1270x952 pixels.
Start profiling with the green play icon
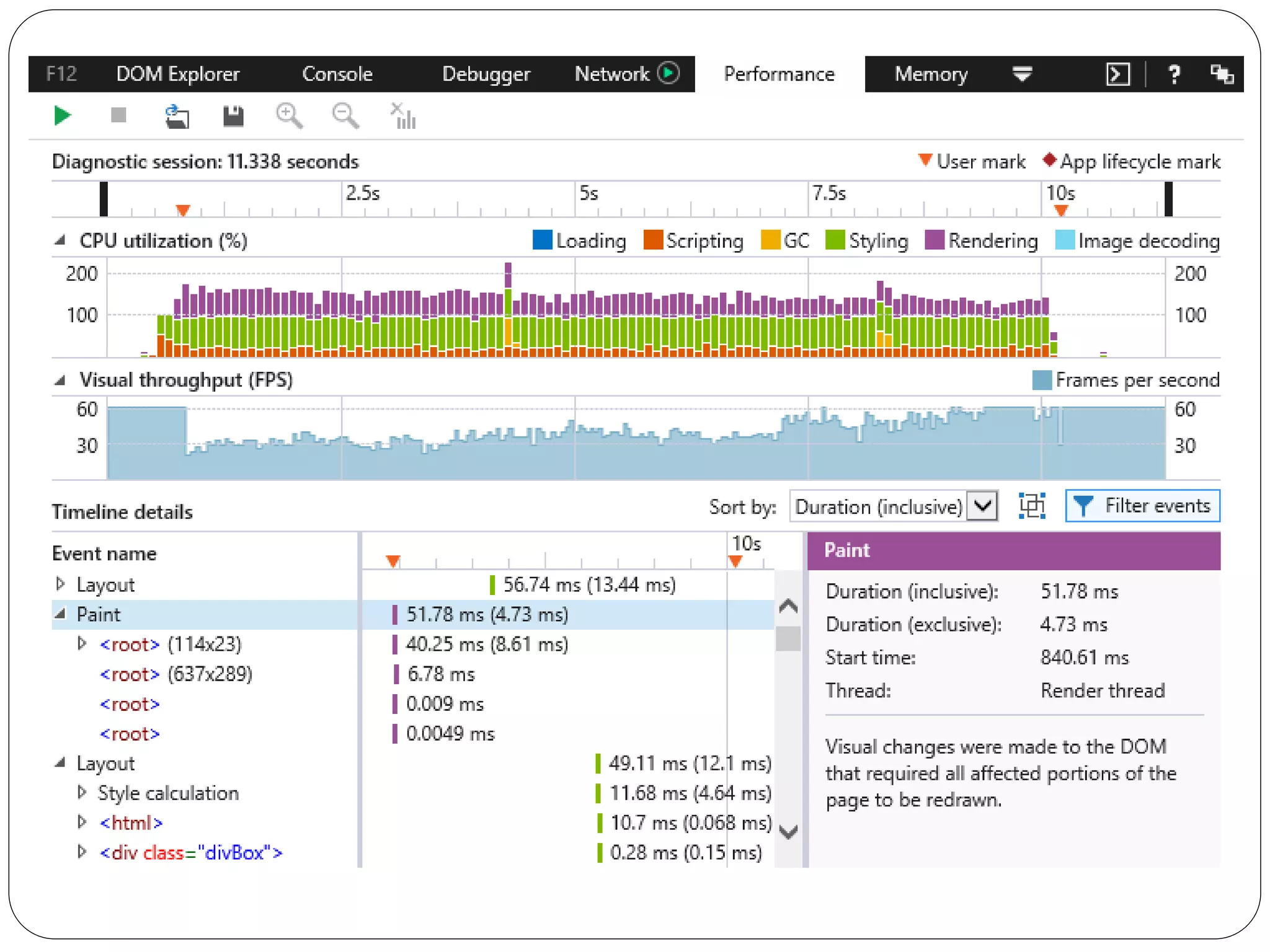[x=62, y=116]
